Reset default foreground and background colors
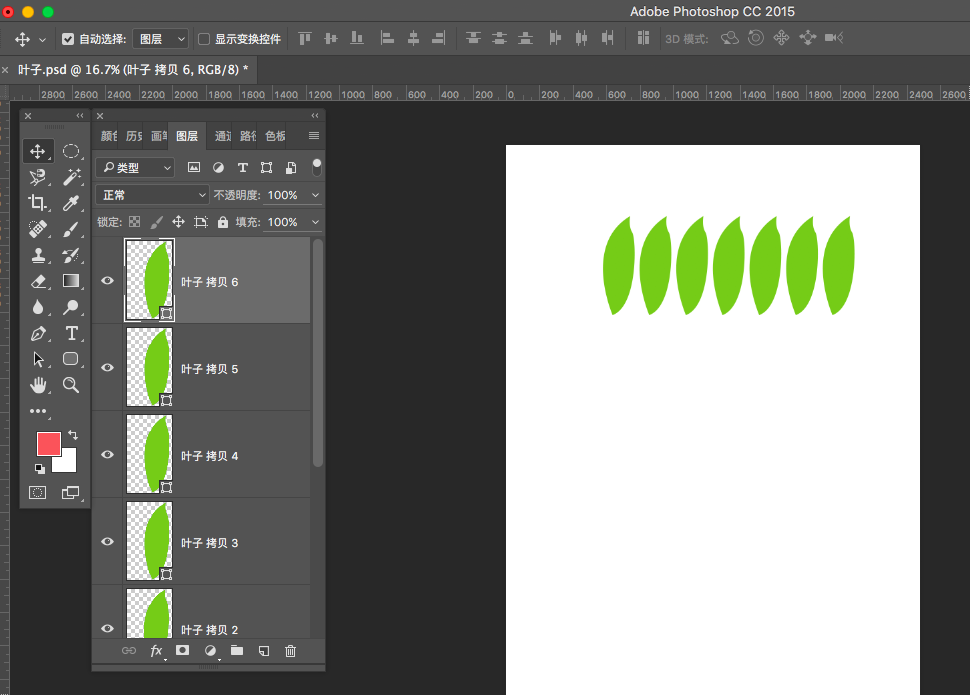The width and height of the screenshot is (970, 695). point(40,468)
